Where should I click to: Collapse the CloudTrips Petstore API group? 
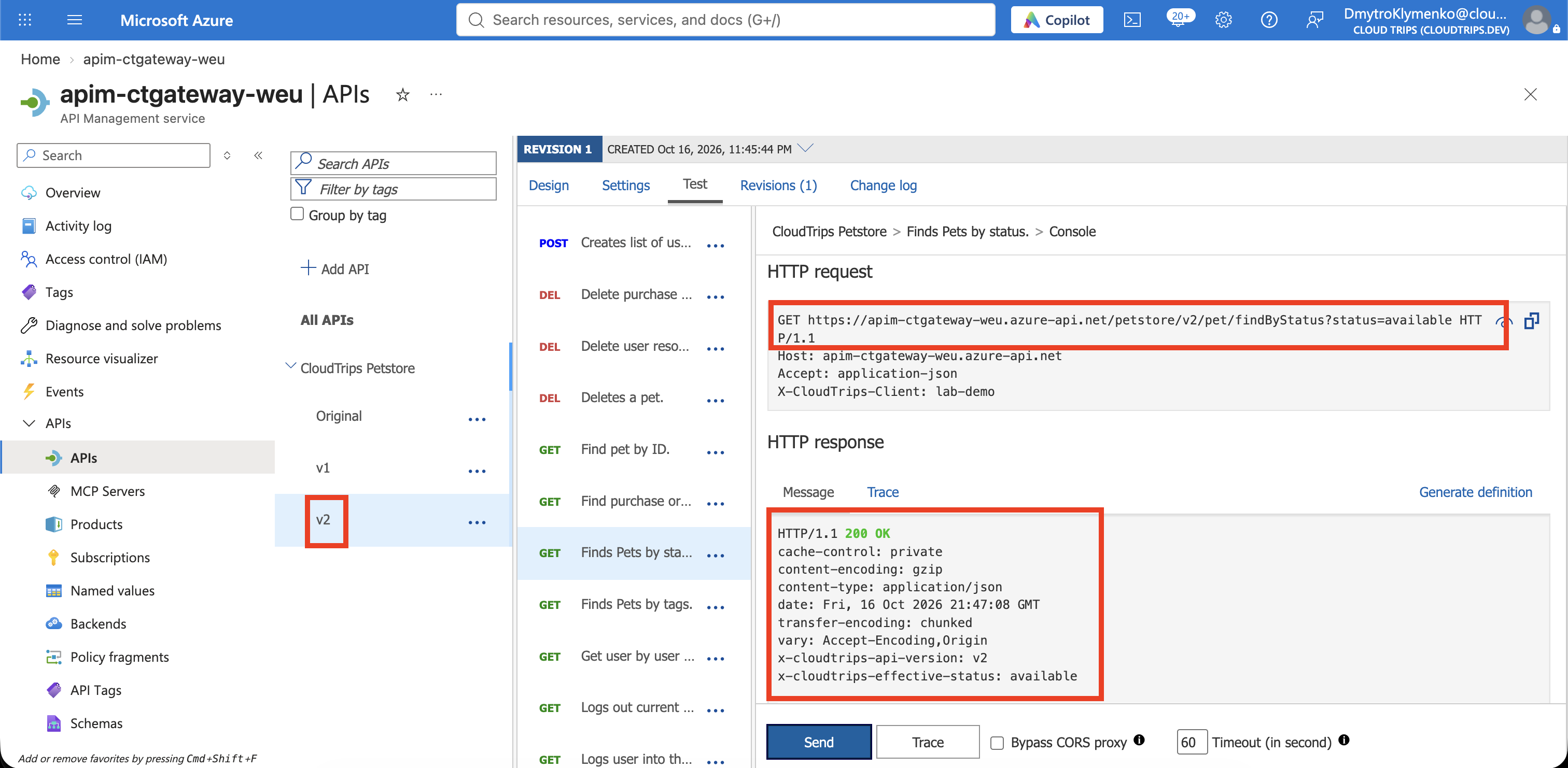coord(291,366)
